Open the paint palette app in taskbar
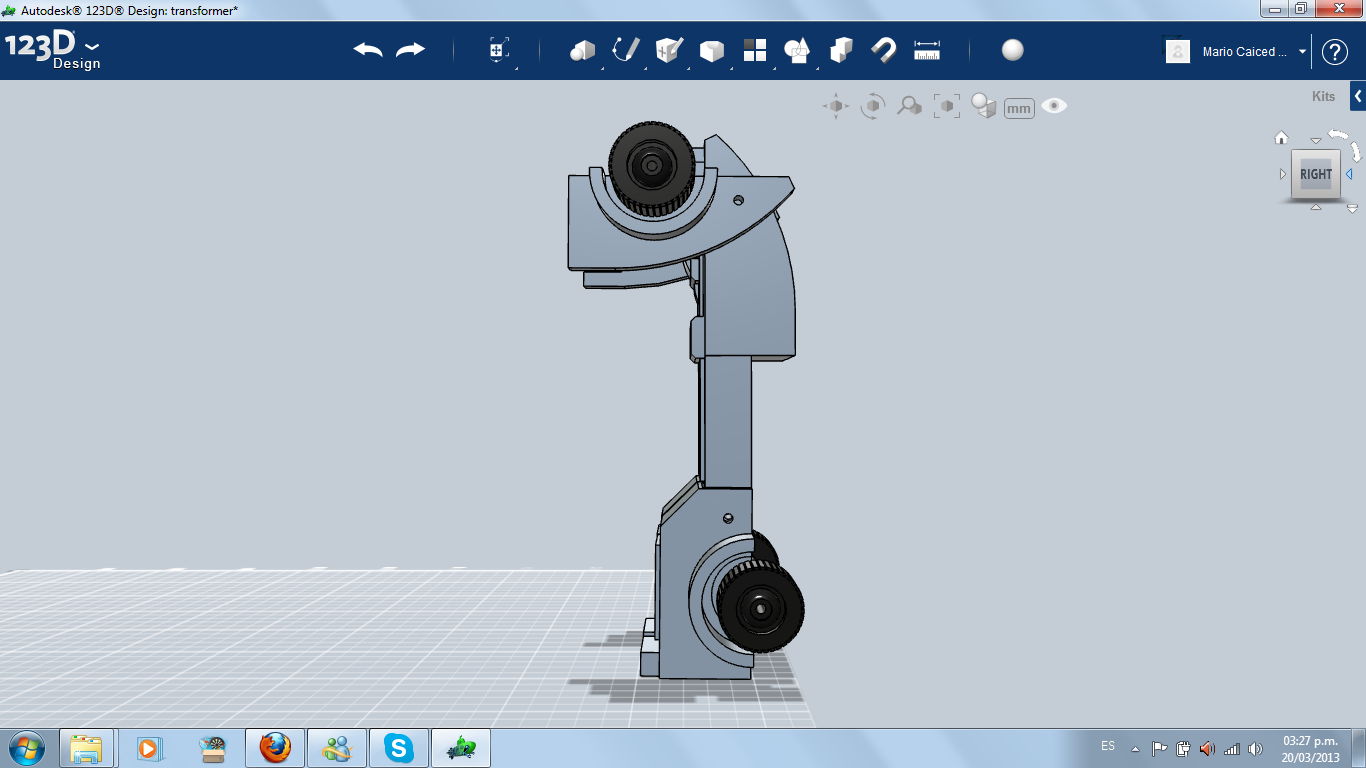Image resolution: width=1366 pixels, height=768 pixels. pyautogui.click(x=212, y=748)
